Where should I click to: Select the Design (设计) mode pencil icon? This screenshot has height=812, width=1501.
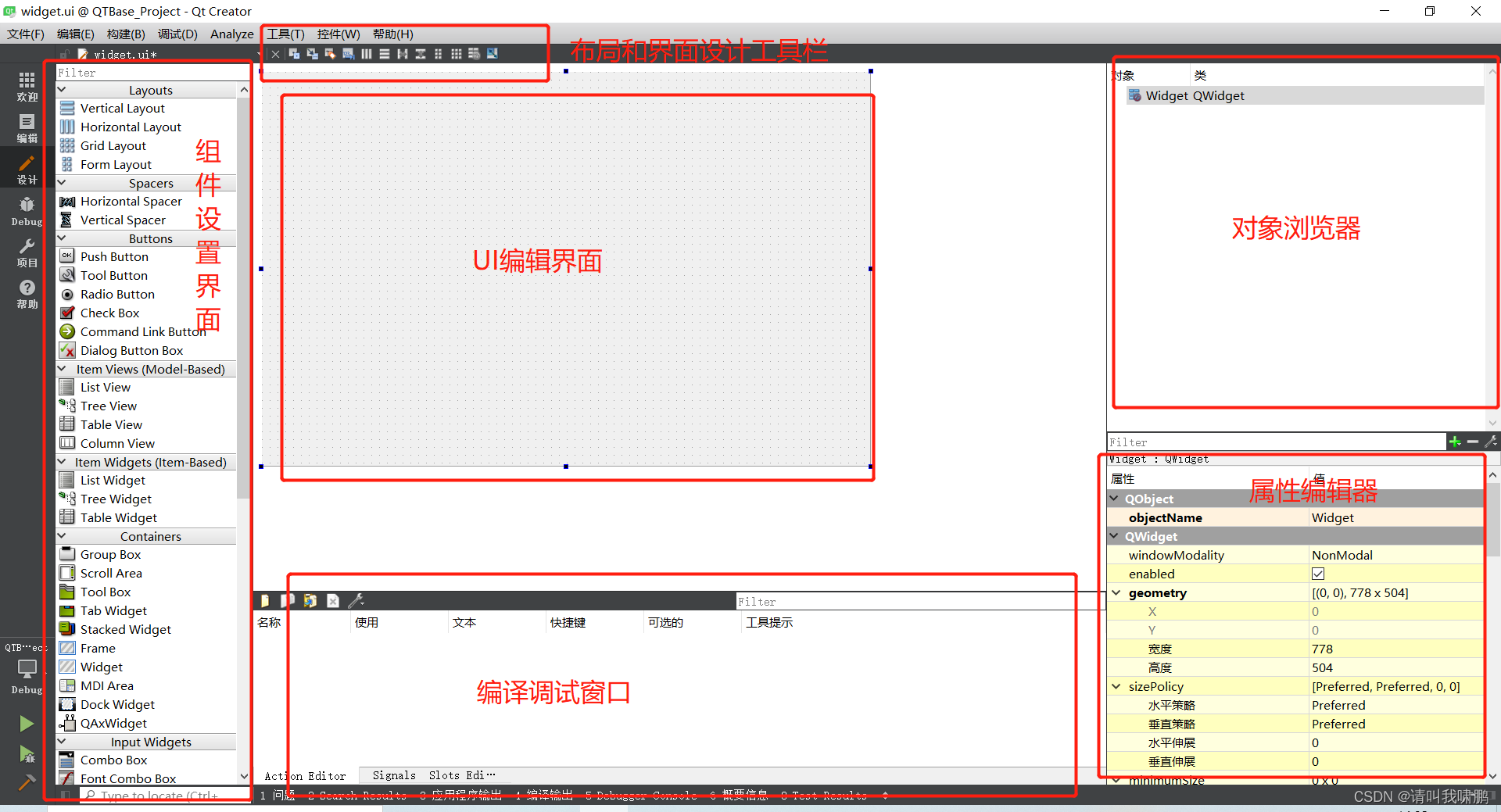[x=27, y=169]
